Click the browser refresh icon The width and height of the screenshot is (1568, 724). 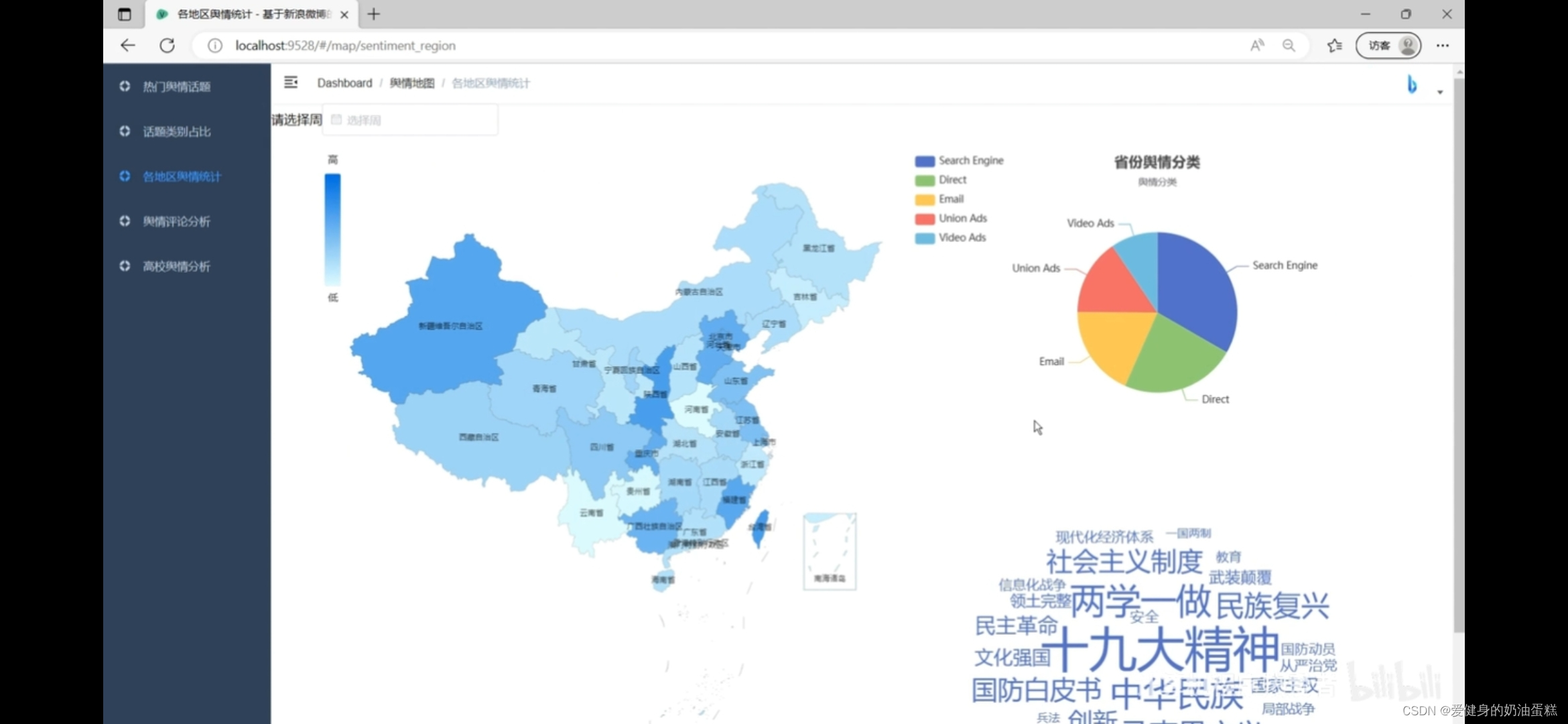167,46
